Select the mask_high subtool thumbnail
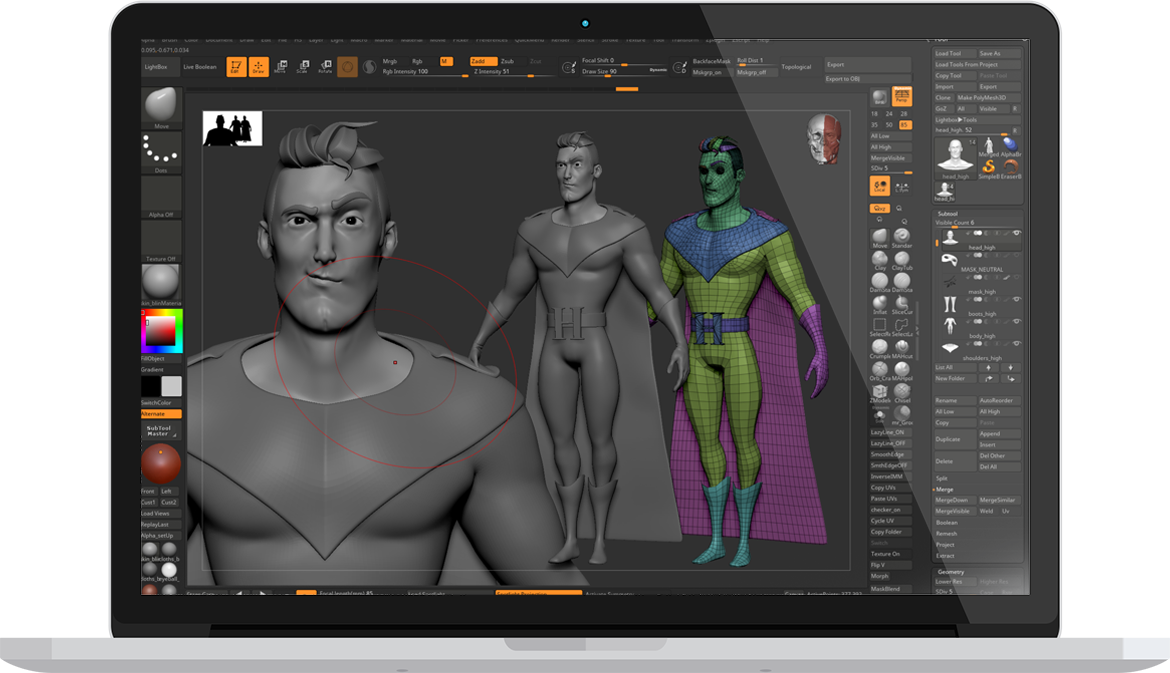The image size is (1170, 673). [x=949, y=281]
